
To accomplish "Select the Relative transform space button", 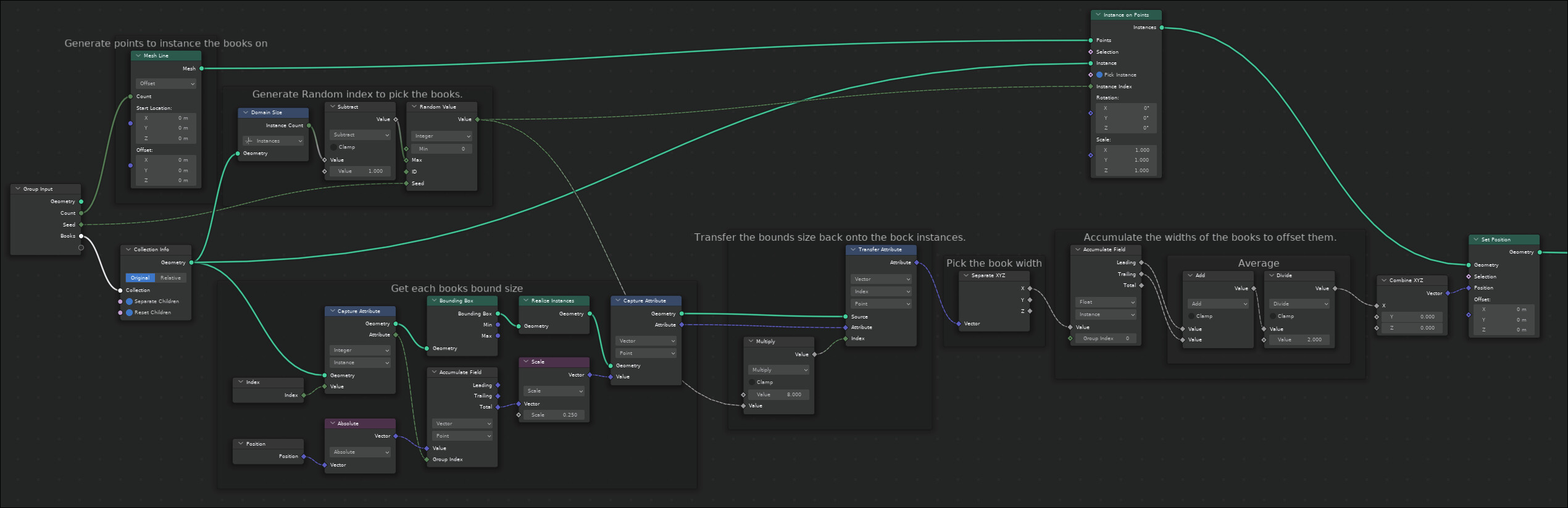I will pyautogui.click(x=171, y=278).
